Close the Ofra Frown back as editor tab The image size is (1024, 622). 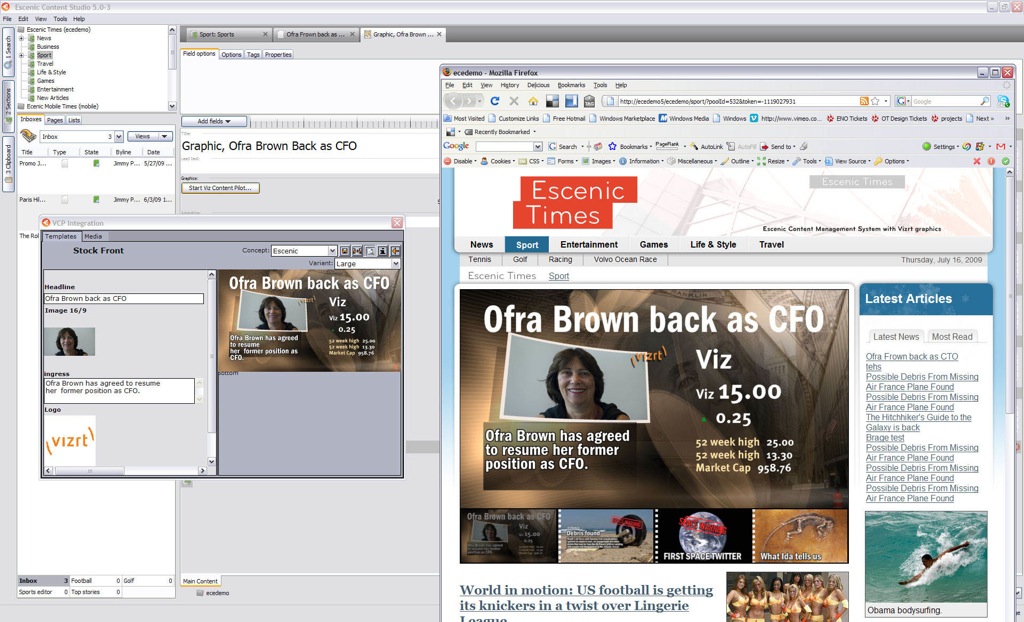[x=352, y=34]
